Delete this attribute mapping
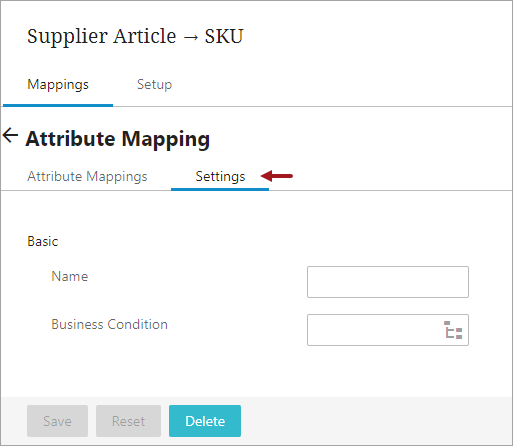 [x=205, y=421]
